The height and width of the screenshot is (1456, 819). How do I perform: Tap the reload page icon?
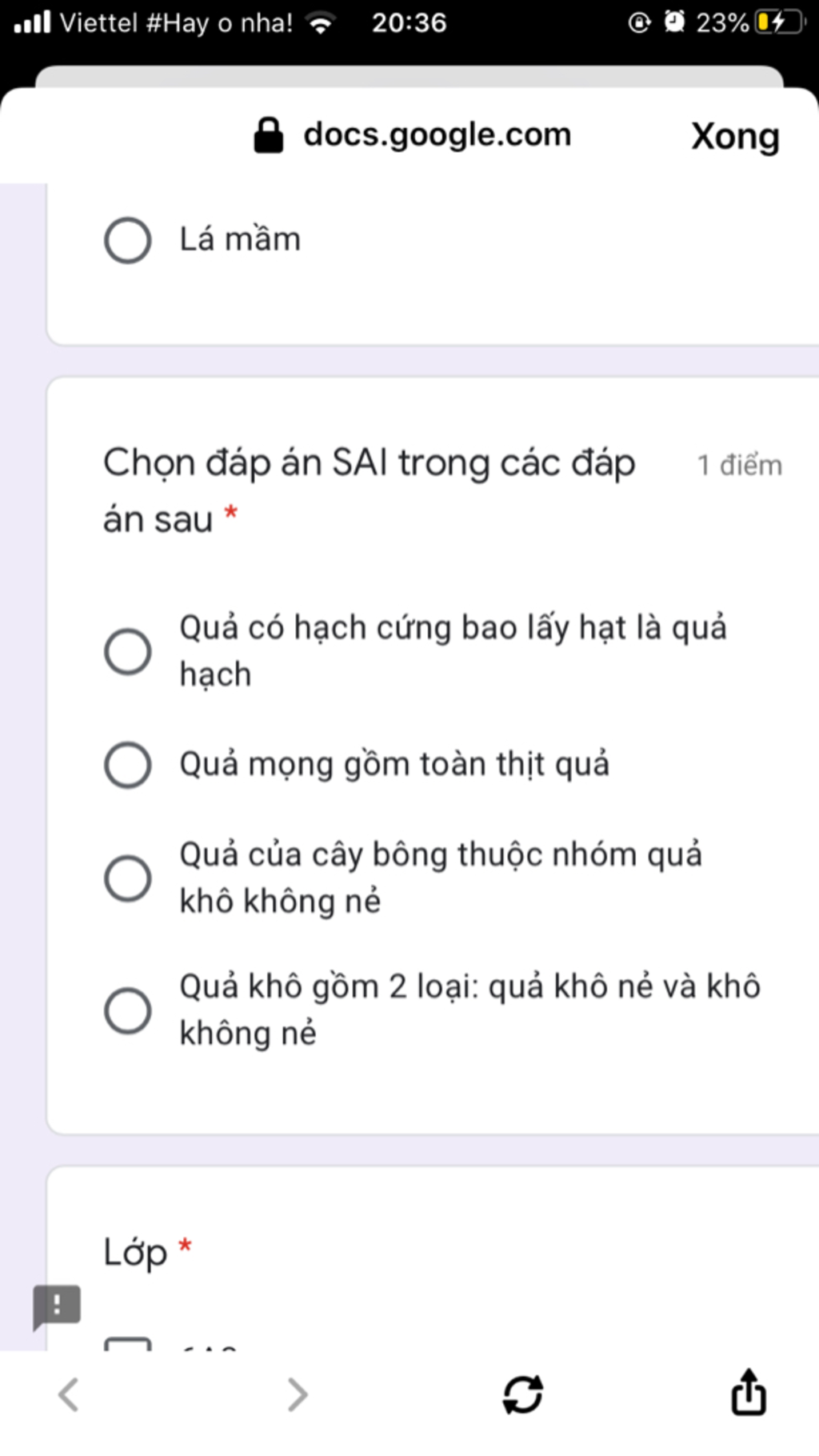click(x=523, y=1394)
